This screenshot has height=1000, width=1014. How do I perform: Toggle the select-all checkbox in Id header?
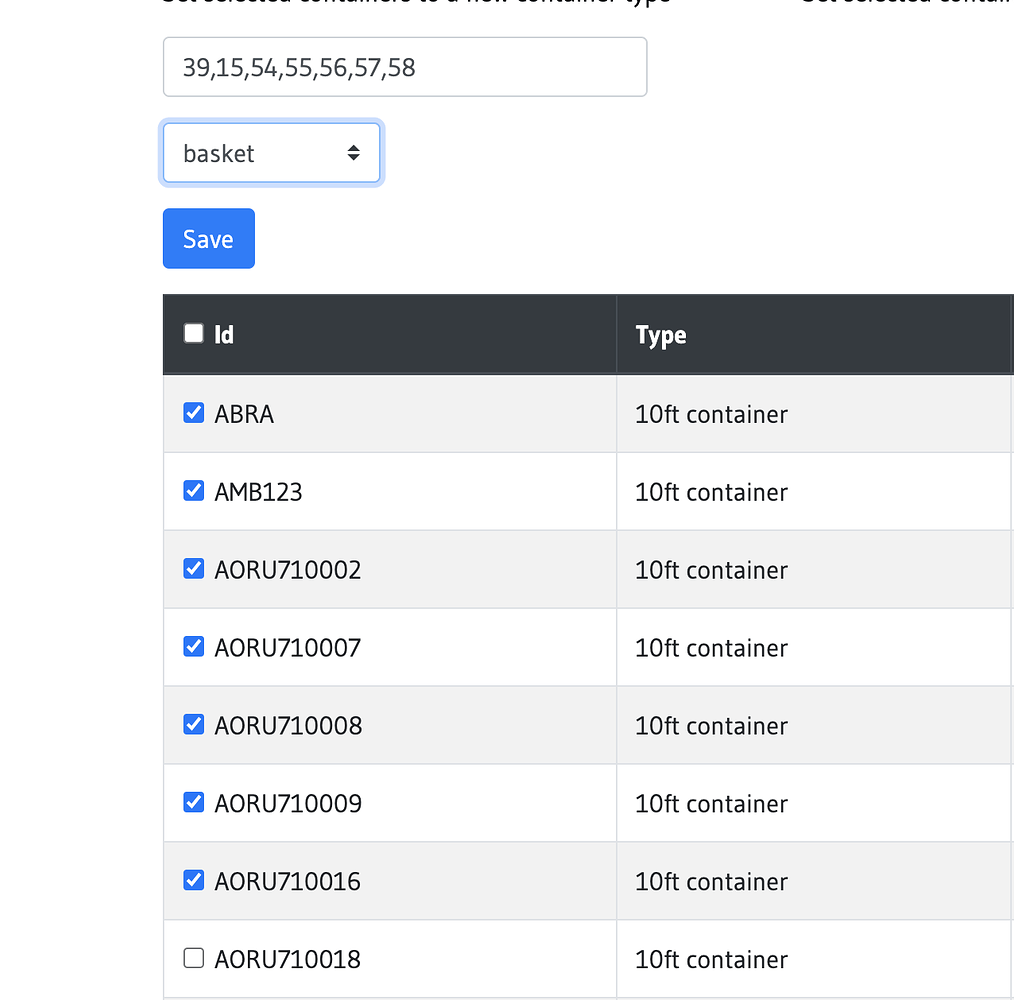192,333
